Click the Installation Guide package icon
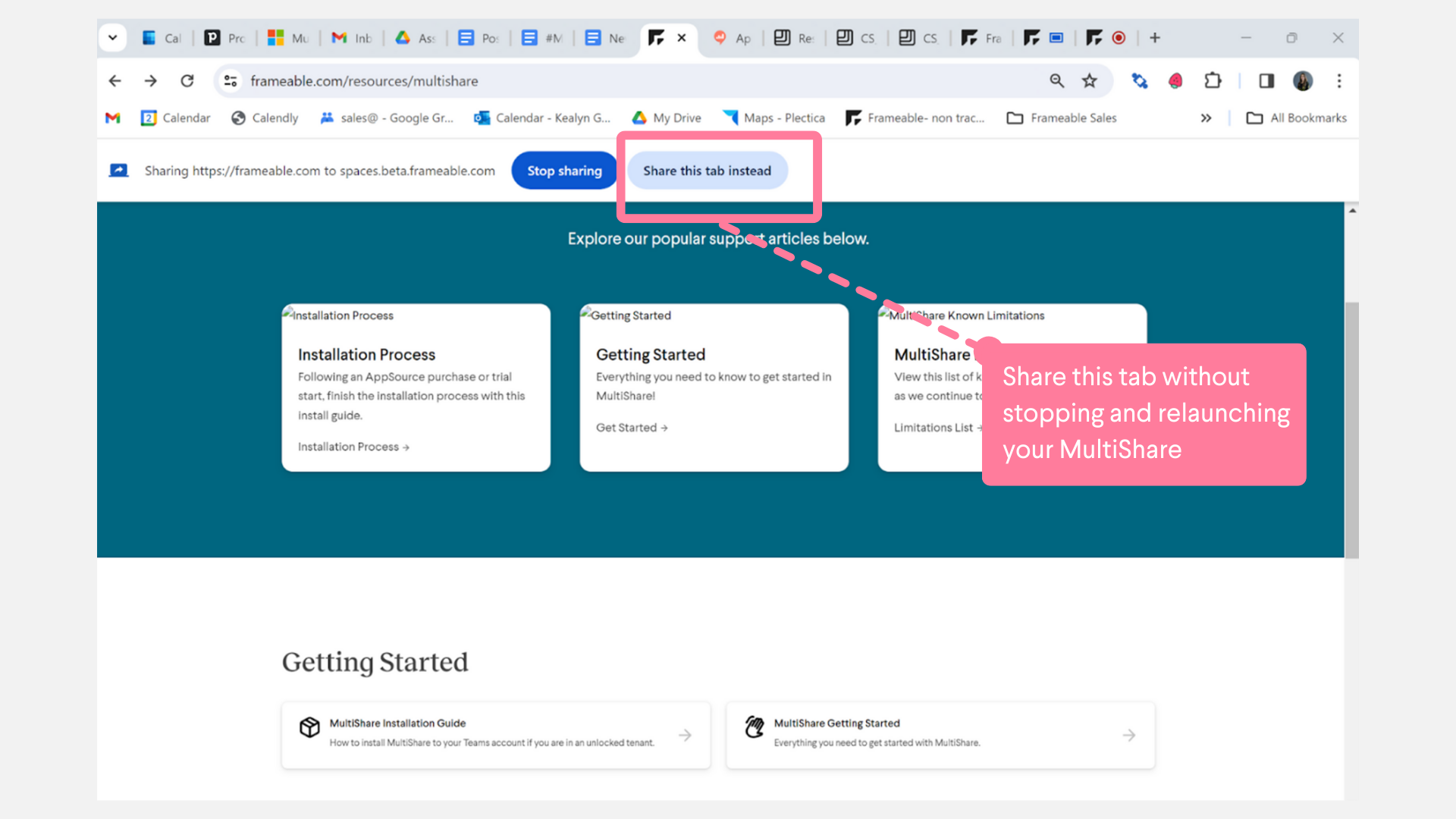The height and width of the screenshot is (819, 1456). (x=309, y=727)
